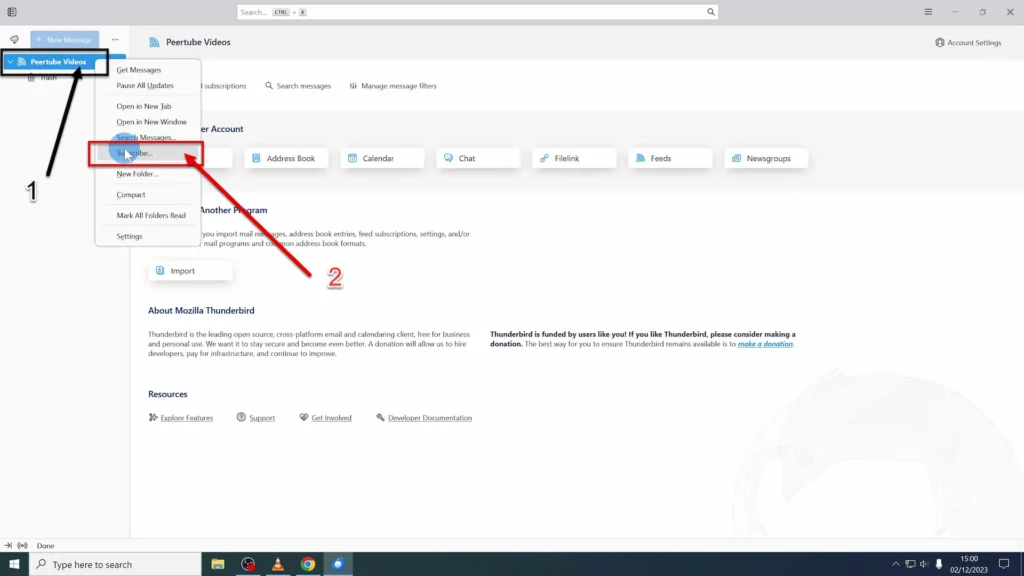
Task: Open the Windows notification center
Action: coord(1004,564)
